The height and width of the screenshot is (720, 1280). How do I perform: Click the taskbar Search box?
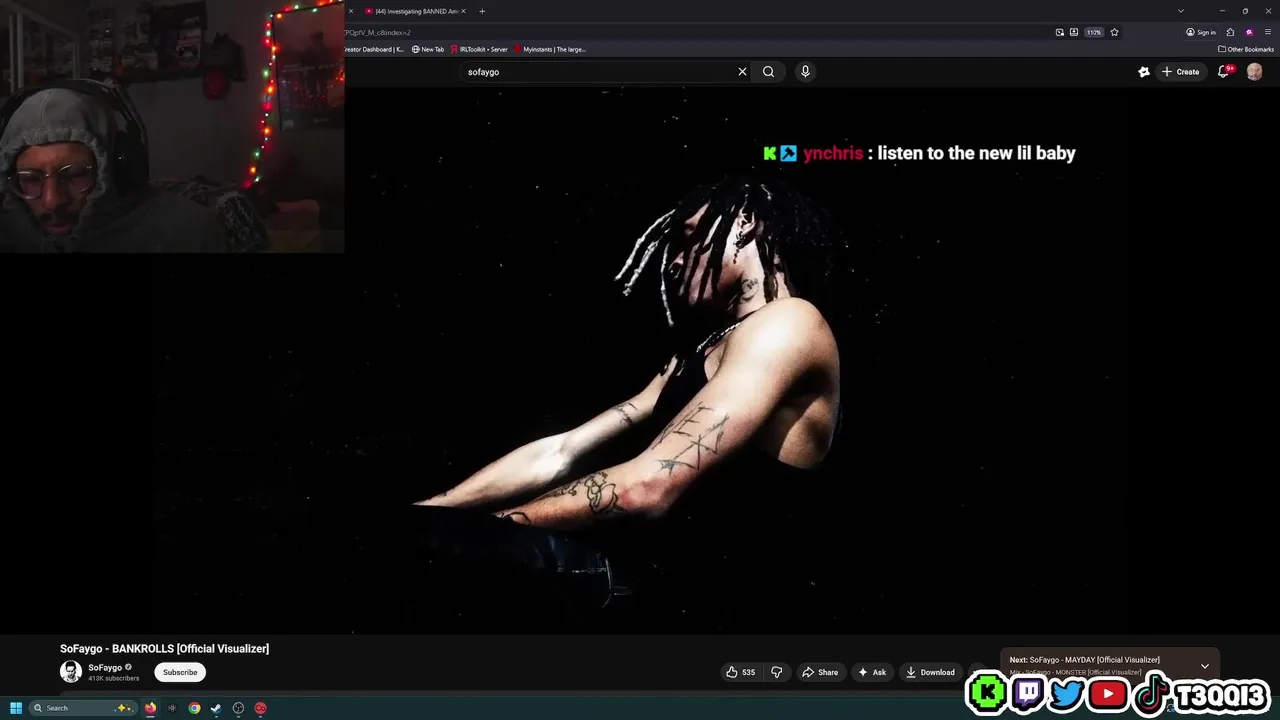point(82,708)
